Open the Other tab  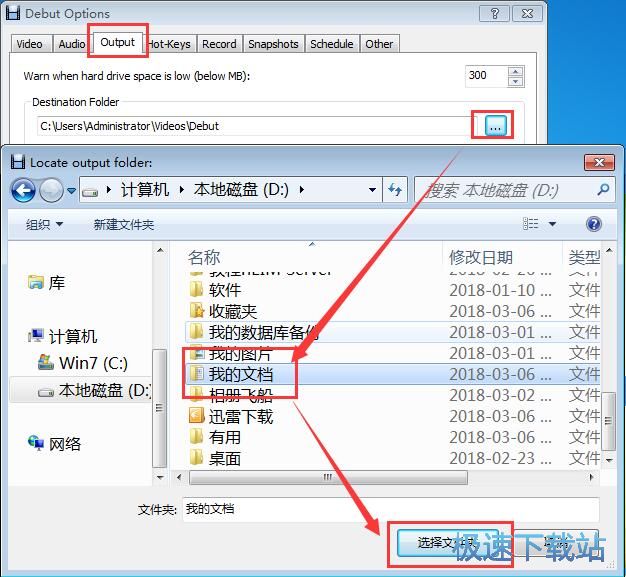(x=379, y=44)
